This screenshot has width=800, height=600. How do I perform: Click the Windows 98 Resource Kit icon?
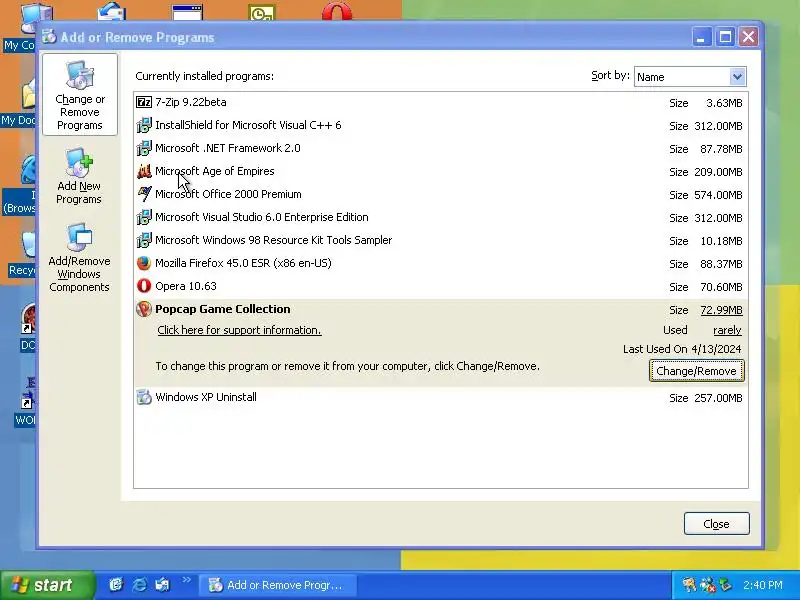coord(144,240)
